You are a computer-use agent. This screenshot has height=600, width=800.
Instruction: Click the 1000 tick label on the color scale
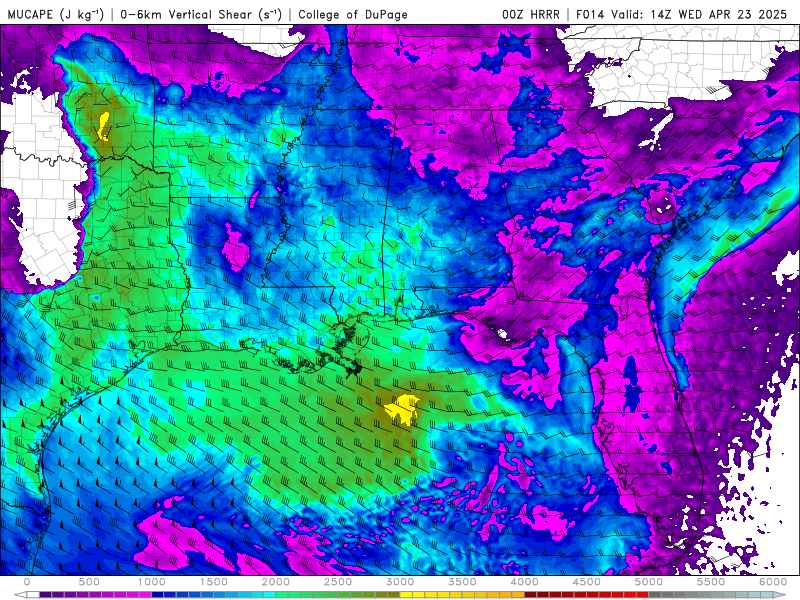click(x=151, y=582)
